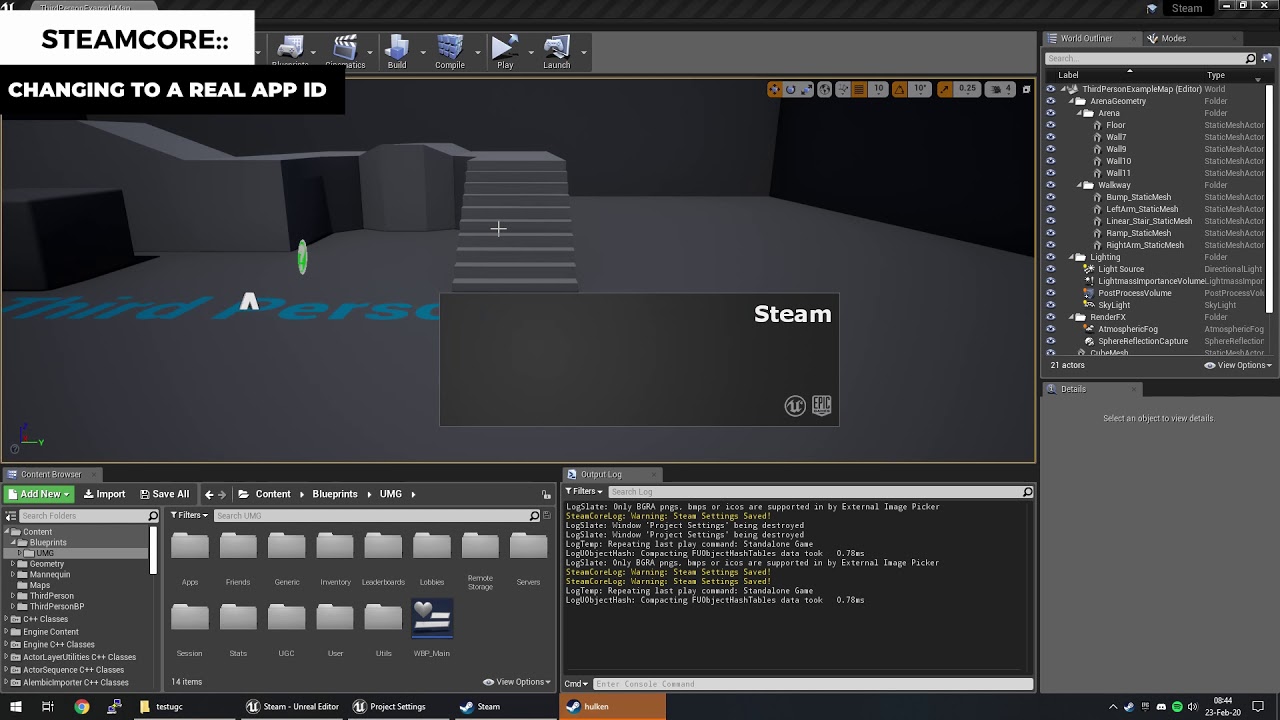Hide the Light Source actor

click(x=1050, y=269)
